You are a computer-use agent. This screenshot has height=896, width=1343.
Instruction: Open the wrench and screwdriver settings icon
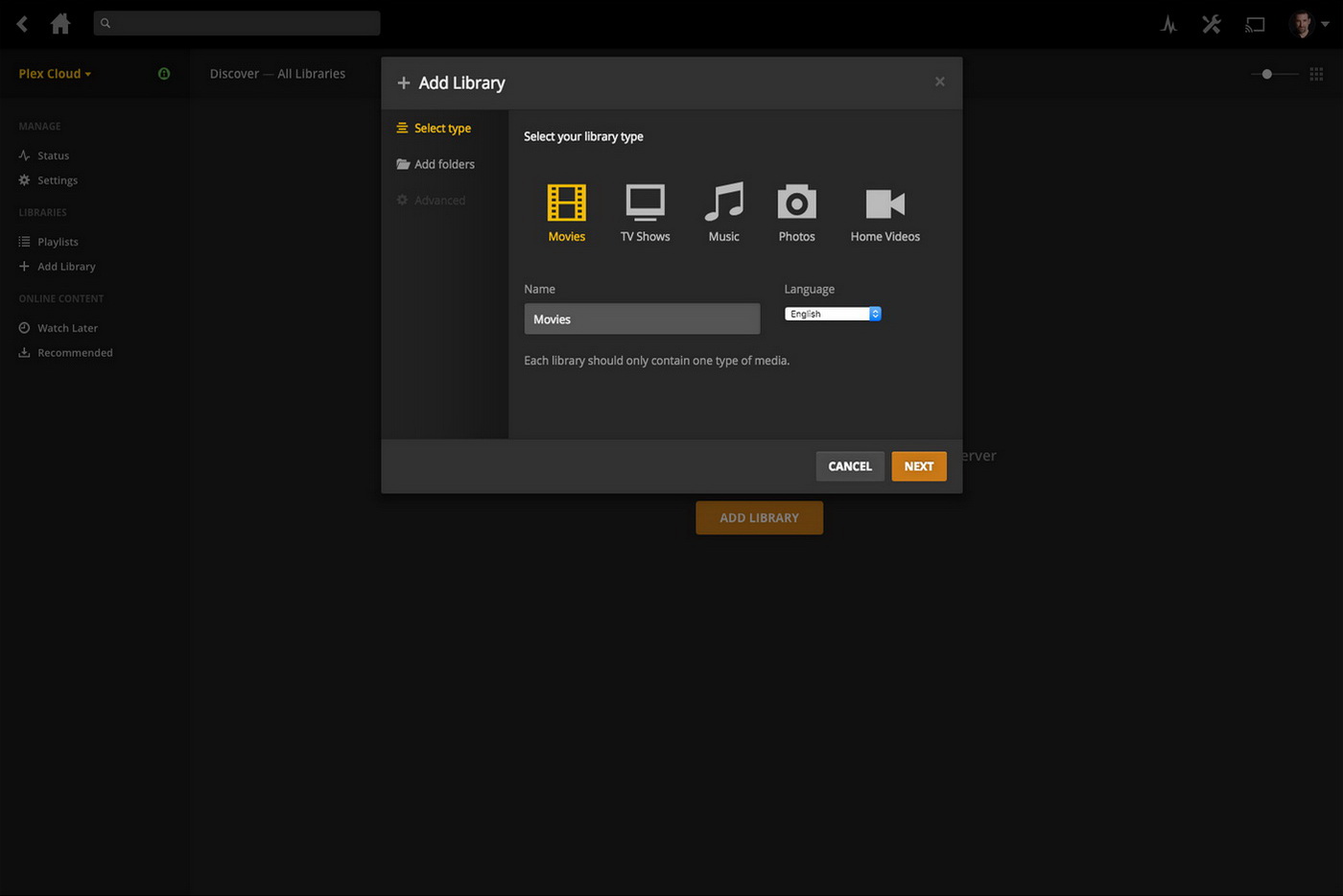tap(1212, 24)
